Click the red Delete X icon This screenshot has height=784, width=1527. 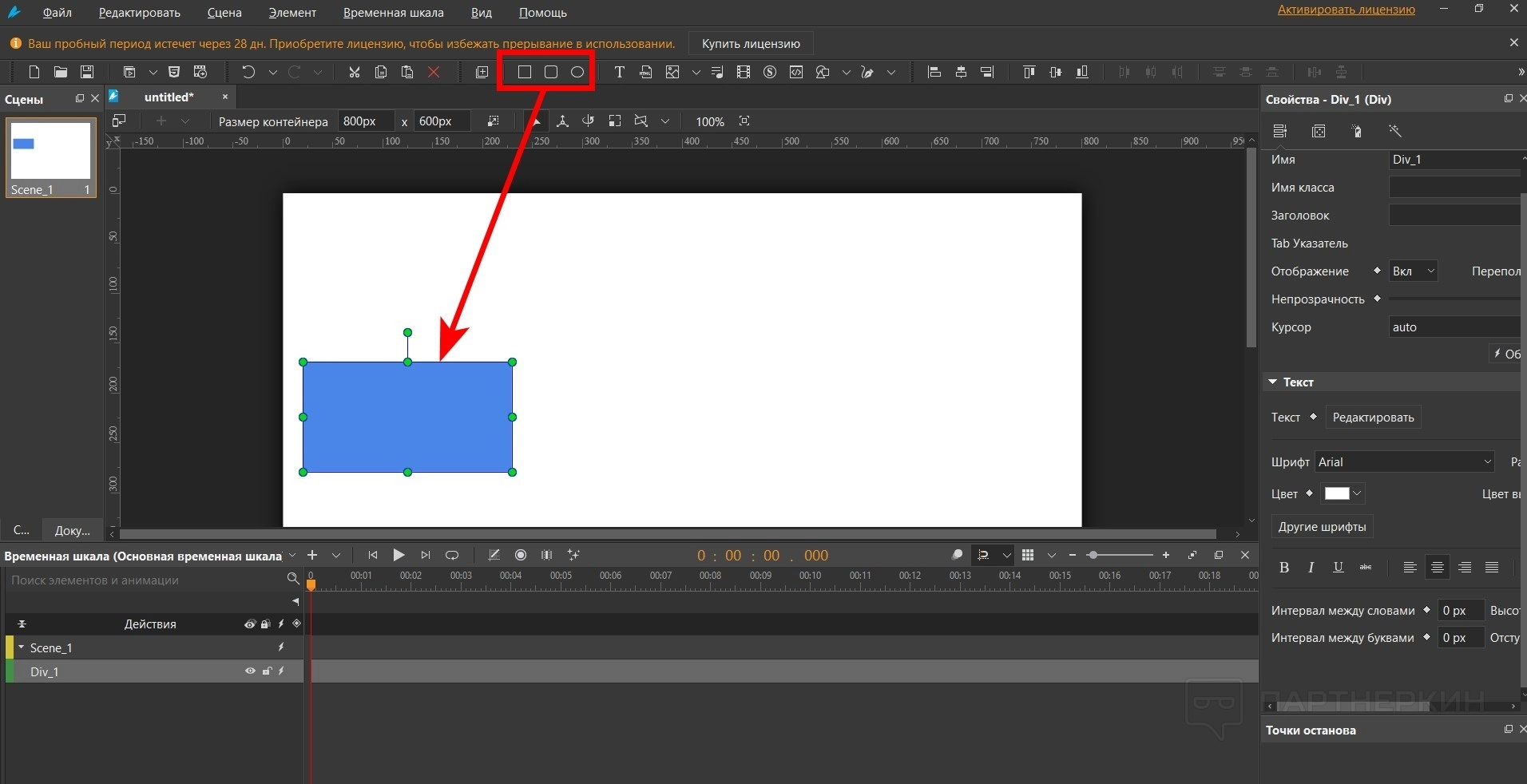coord(434,72)
